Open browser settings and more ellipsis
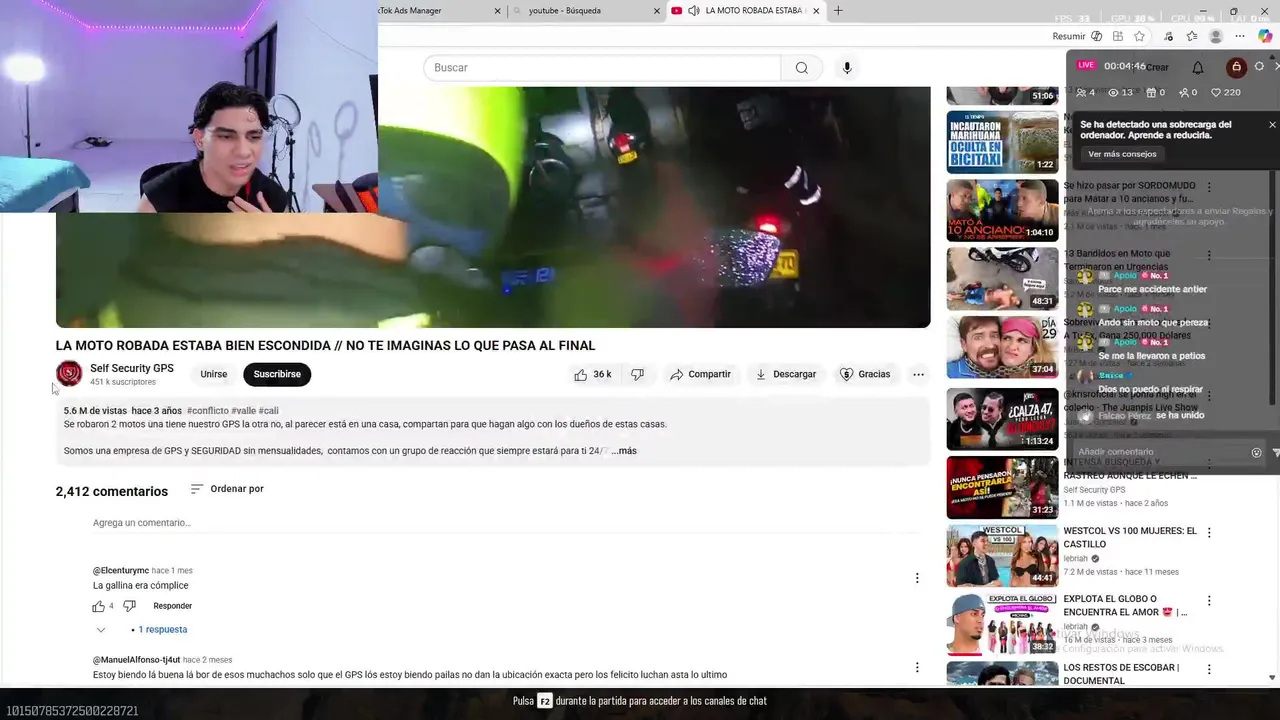Image resolution: width=1280 pixels, height=720 pixels. tap(1240, 36)
